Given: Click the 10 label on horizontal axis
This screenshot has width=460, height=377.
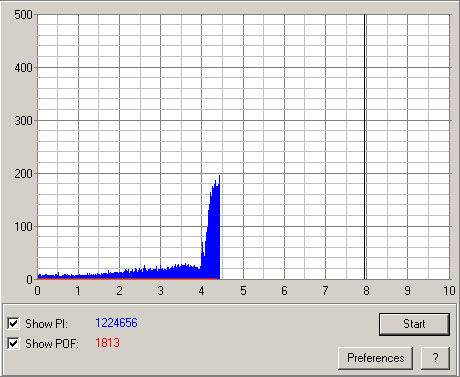Looking at the screenshot, I should point(449,291).
